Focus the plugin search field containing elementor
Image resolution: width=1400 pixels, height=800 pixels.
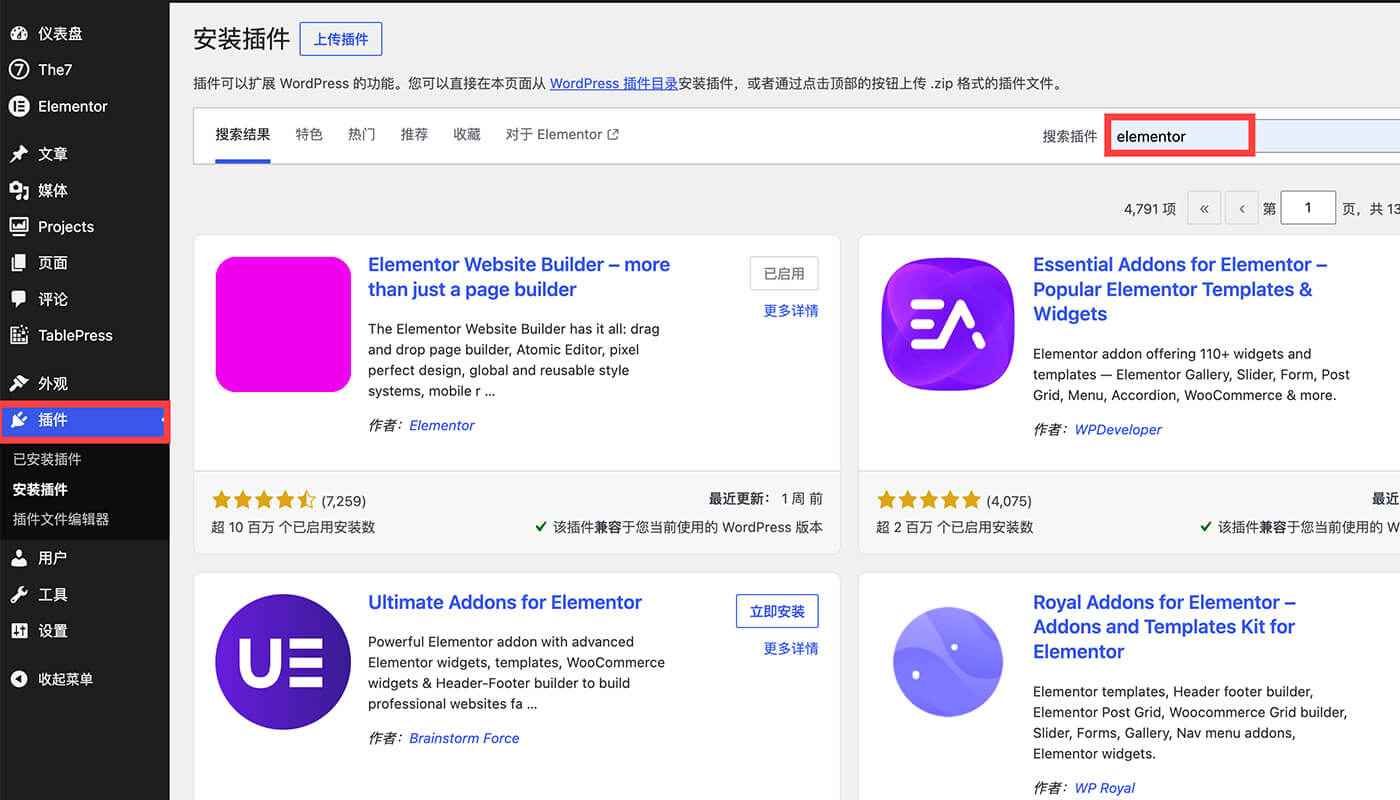(x=1253, y=136)
